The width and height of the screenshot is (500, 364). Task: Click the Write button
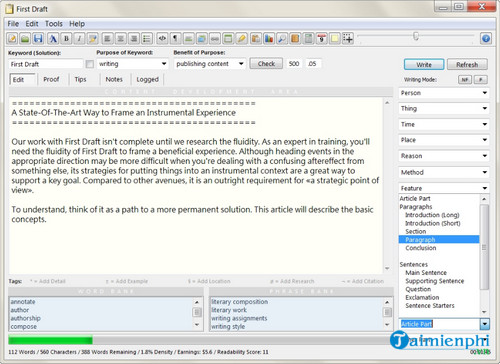click(424, 64)
